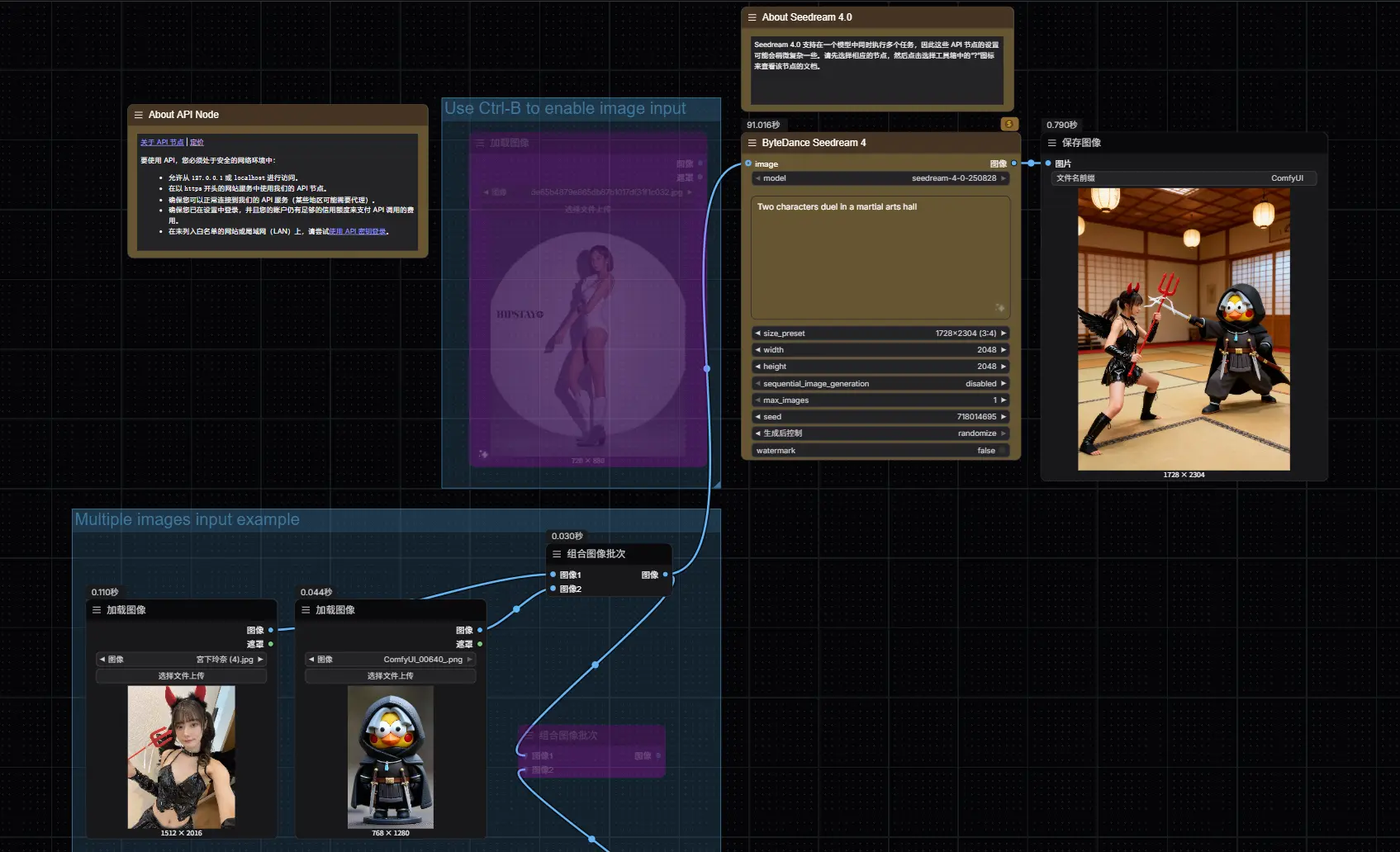This screenshot has height=852, width=1400.
Task: Decrease the seed value with left arrow
Action: pyautogui.click(x=757, y=417)
